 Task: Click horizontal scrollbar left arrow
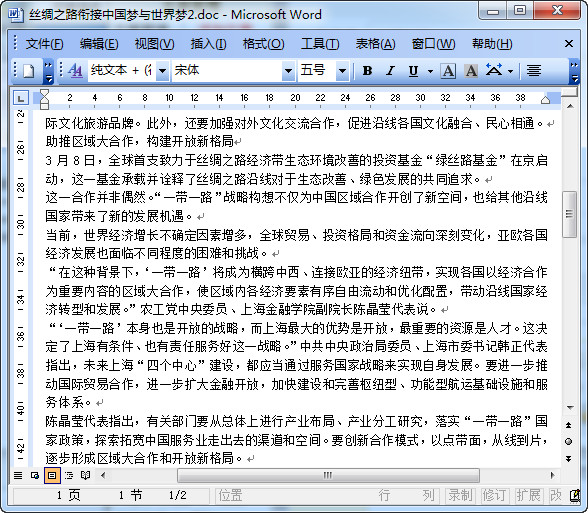pos(103,476)
